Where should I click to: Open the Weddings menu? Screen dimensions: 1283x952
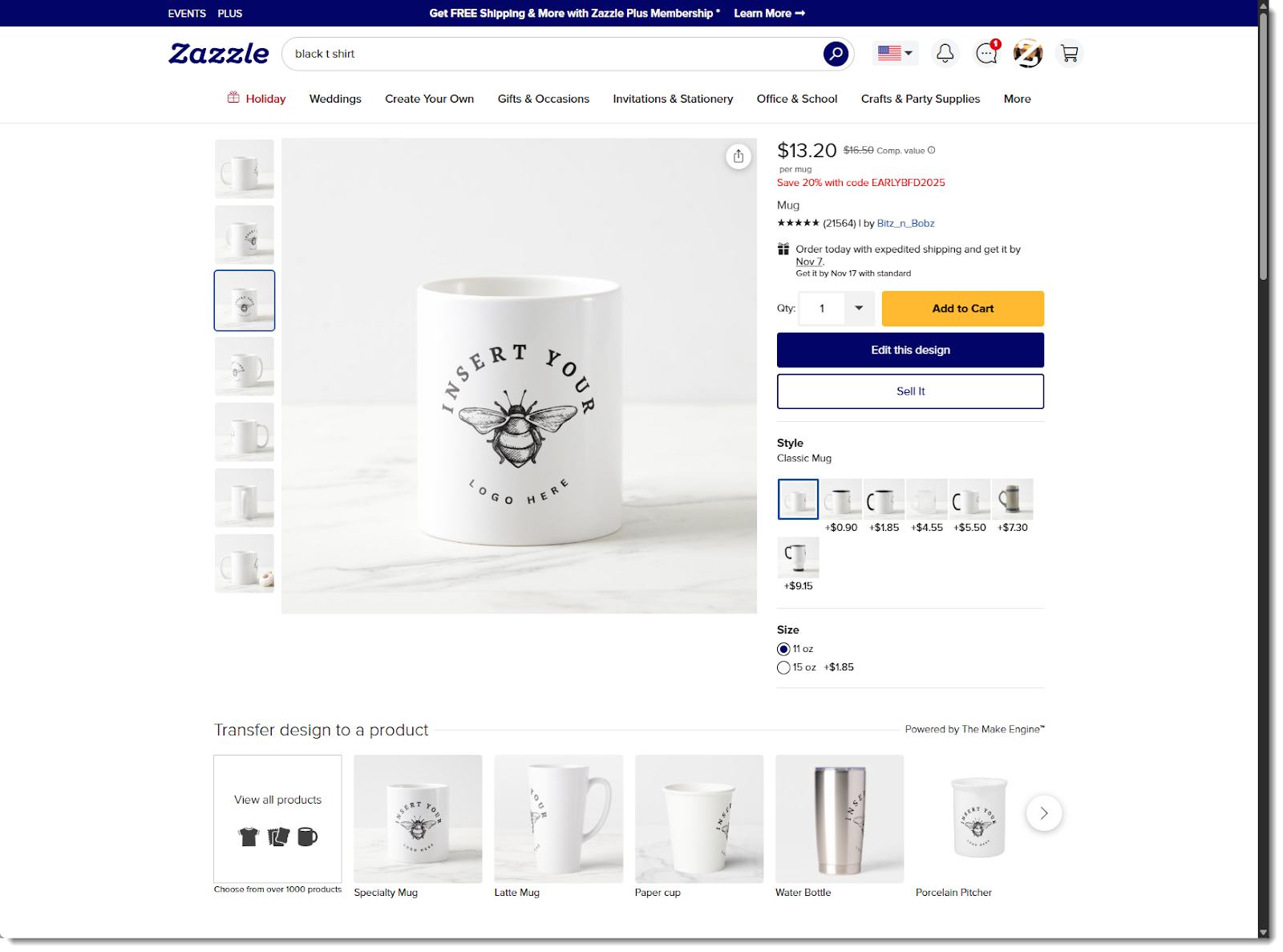tap(335, 99)
